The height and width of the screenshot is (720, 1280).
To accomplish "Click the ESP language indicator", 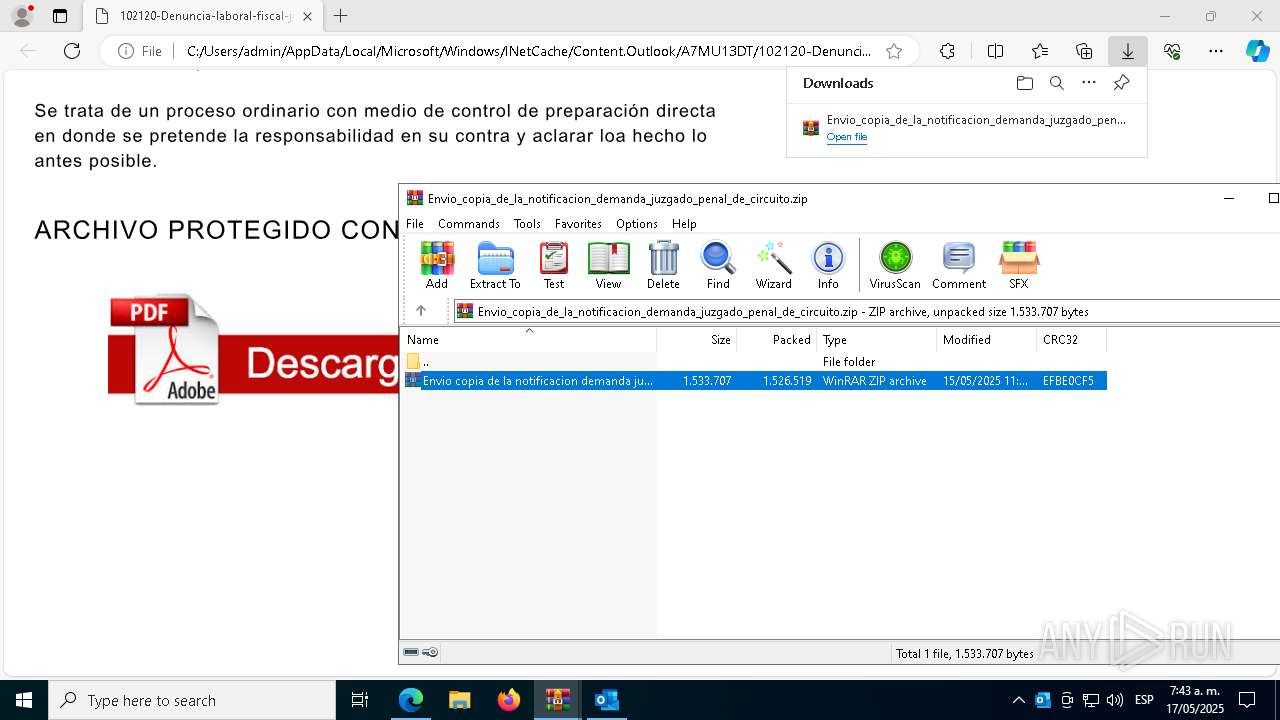I will pyautogui.click(x=1144, y=700).
